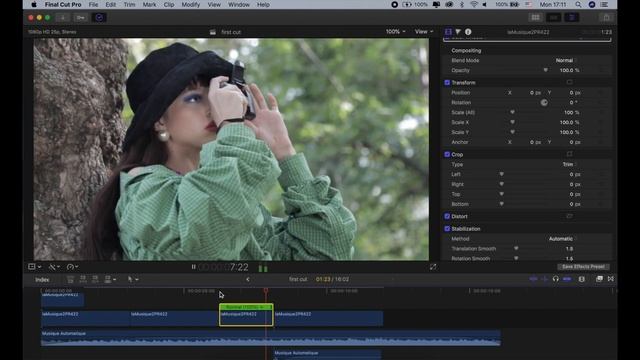Disable the Transform checkbox
The width and height of the screenshot is (640, 360).
pyautogui.click(x=447, y=82)
